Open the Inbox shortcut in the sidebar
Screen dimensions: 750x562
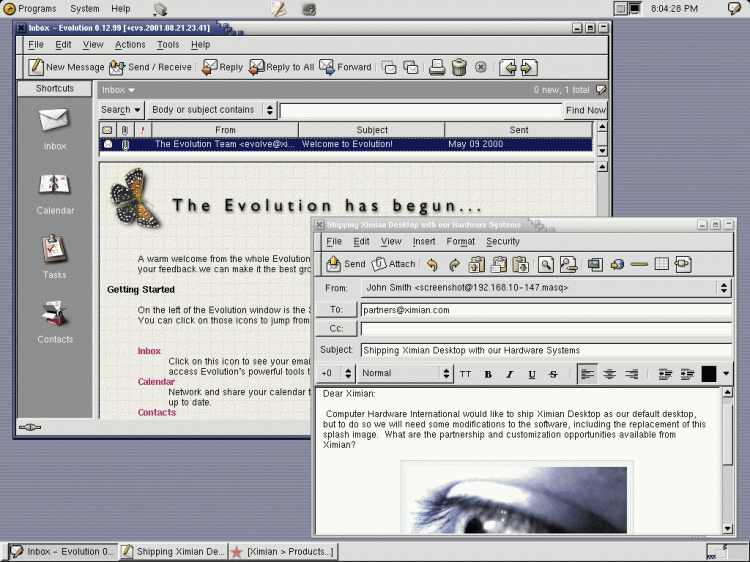coord(55,129)
